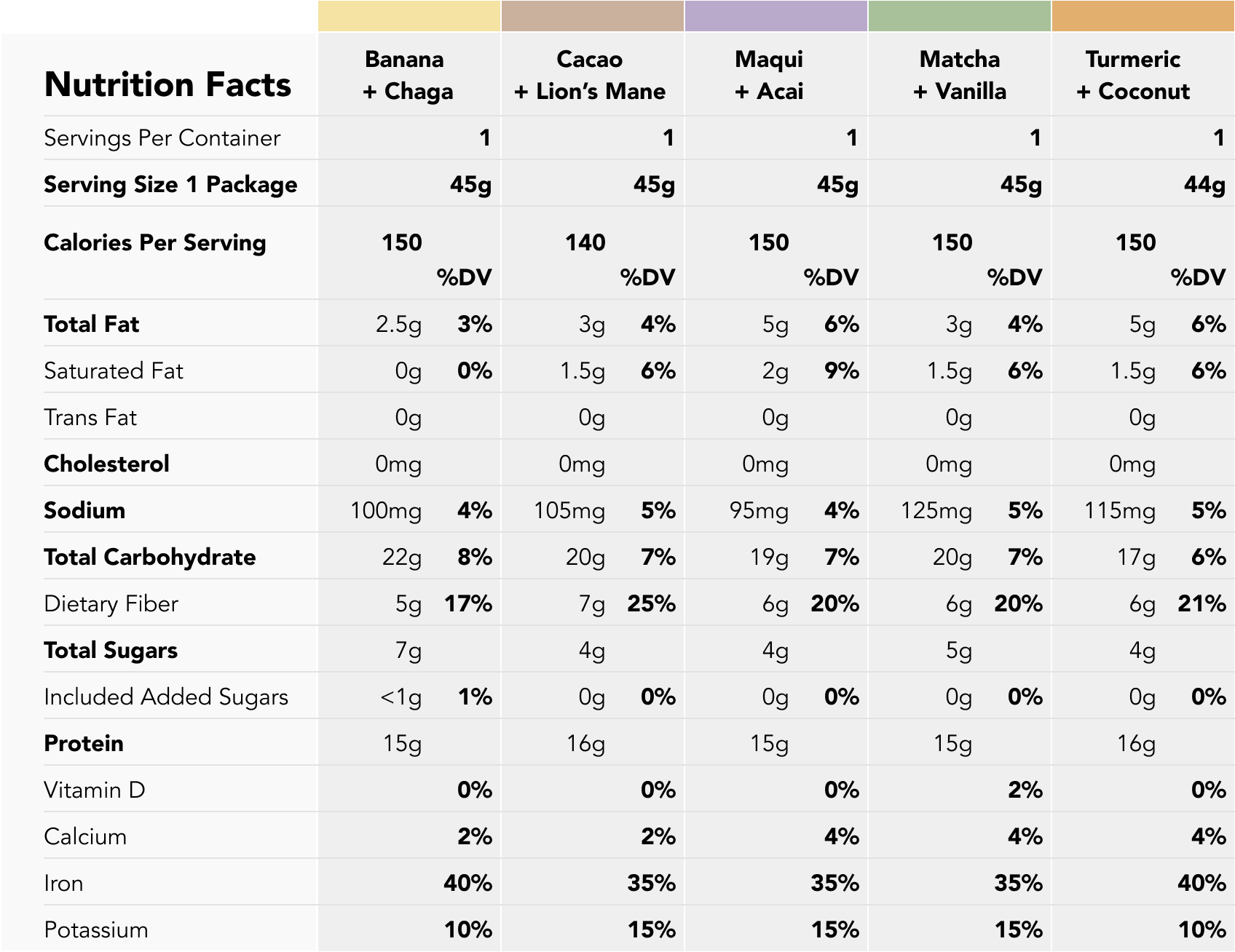The width and height of the screenshot is (1235, 952).
Task: Select the Banana + Chaga column header
Action: click(x=407, y=75)
